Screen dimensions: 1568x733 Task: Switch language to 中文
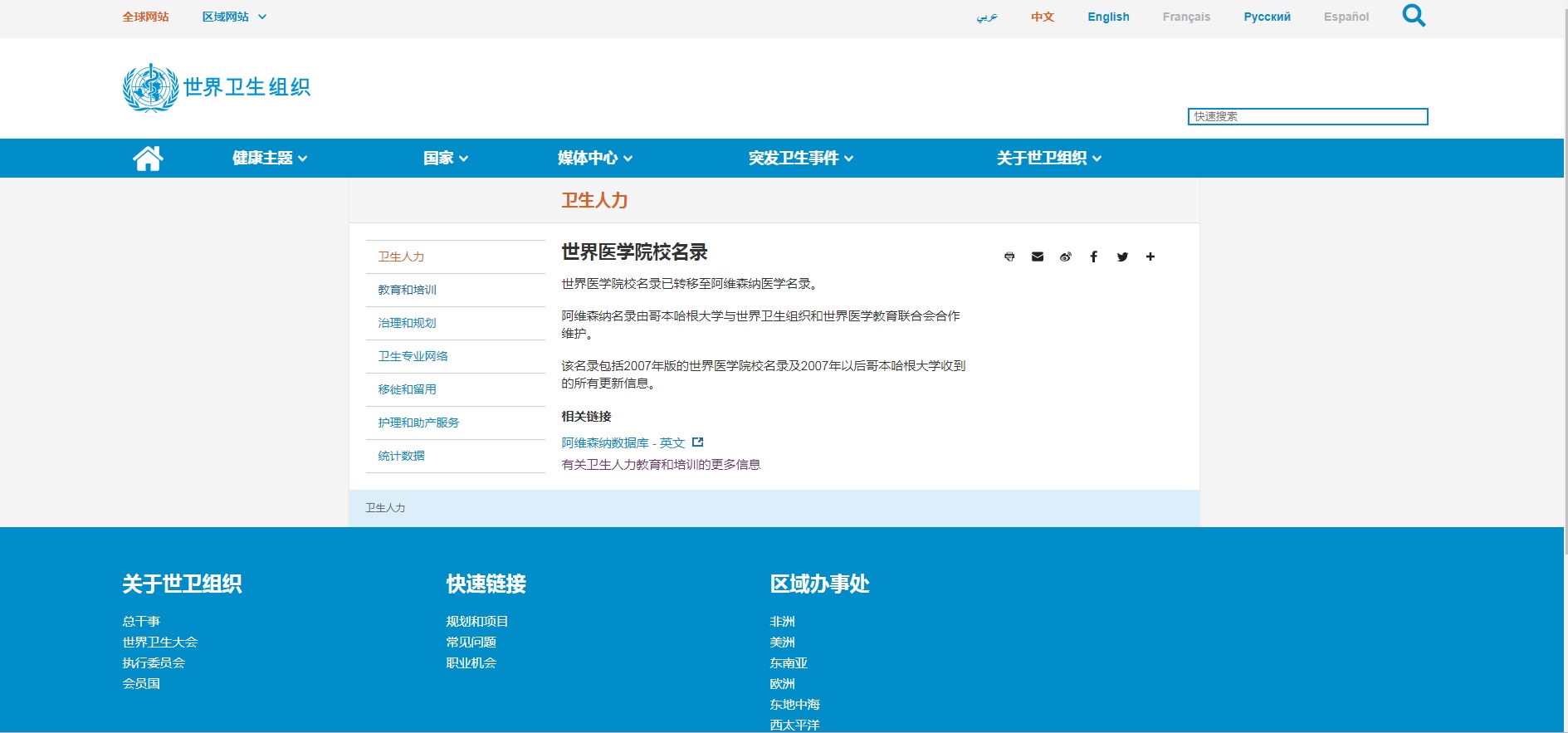pyautogui.click(x=1043, y=17)
